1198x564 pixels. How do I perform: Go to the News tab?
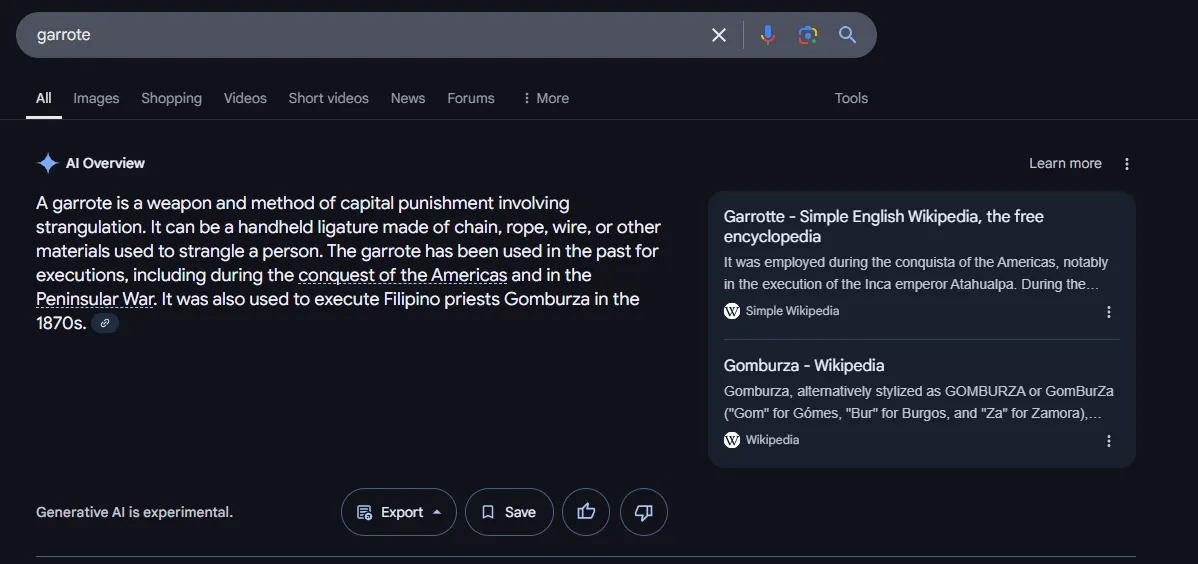point(408,98)
